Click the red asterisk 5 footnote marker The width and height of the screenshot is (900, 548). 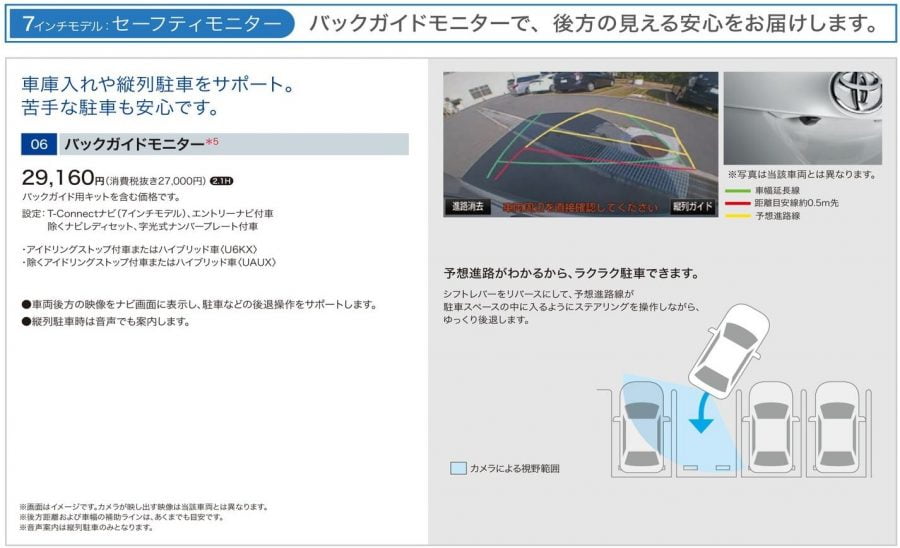[x=211, y=142]
